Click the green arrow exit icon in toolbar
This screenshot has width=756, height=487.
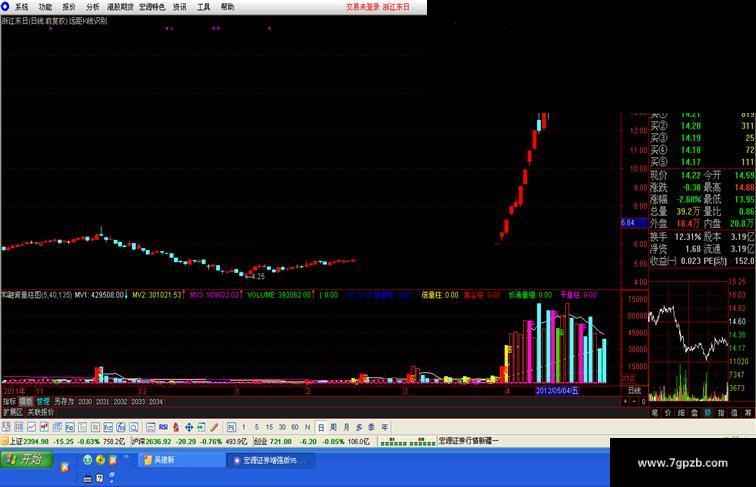click(x=201, y=427)
